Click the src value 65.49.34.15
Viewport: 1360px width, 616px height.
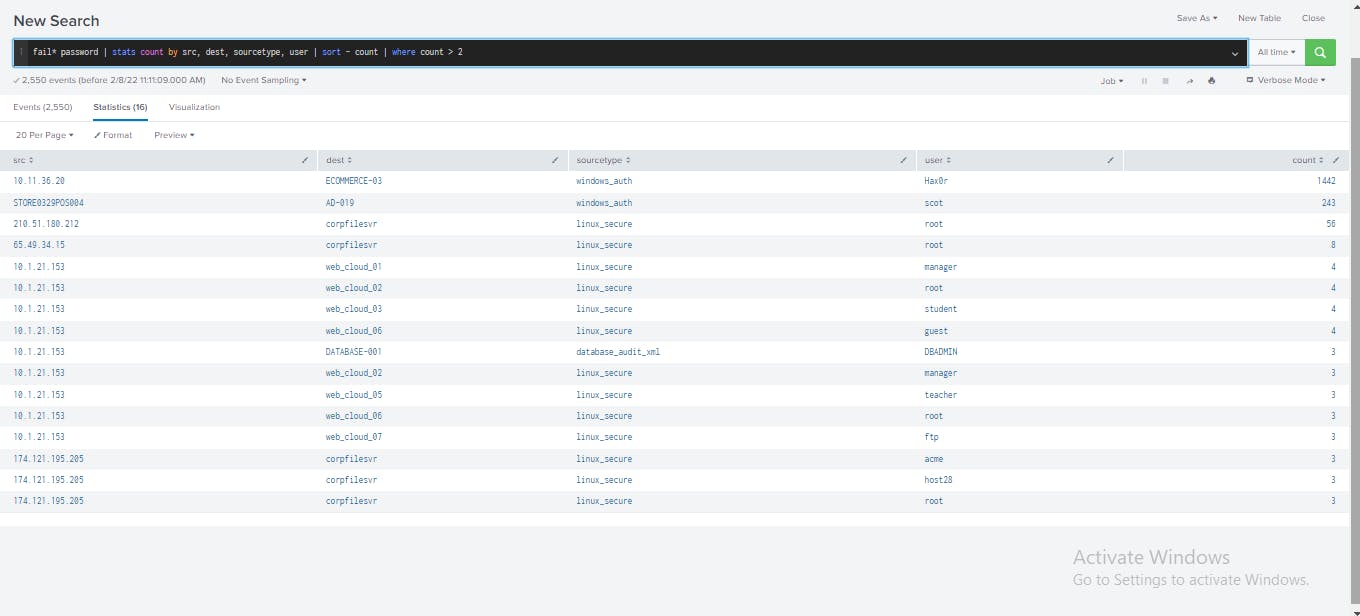point(39,245)
